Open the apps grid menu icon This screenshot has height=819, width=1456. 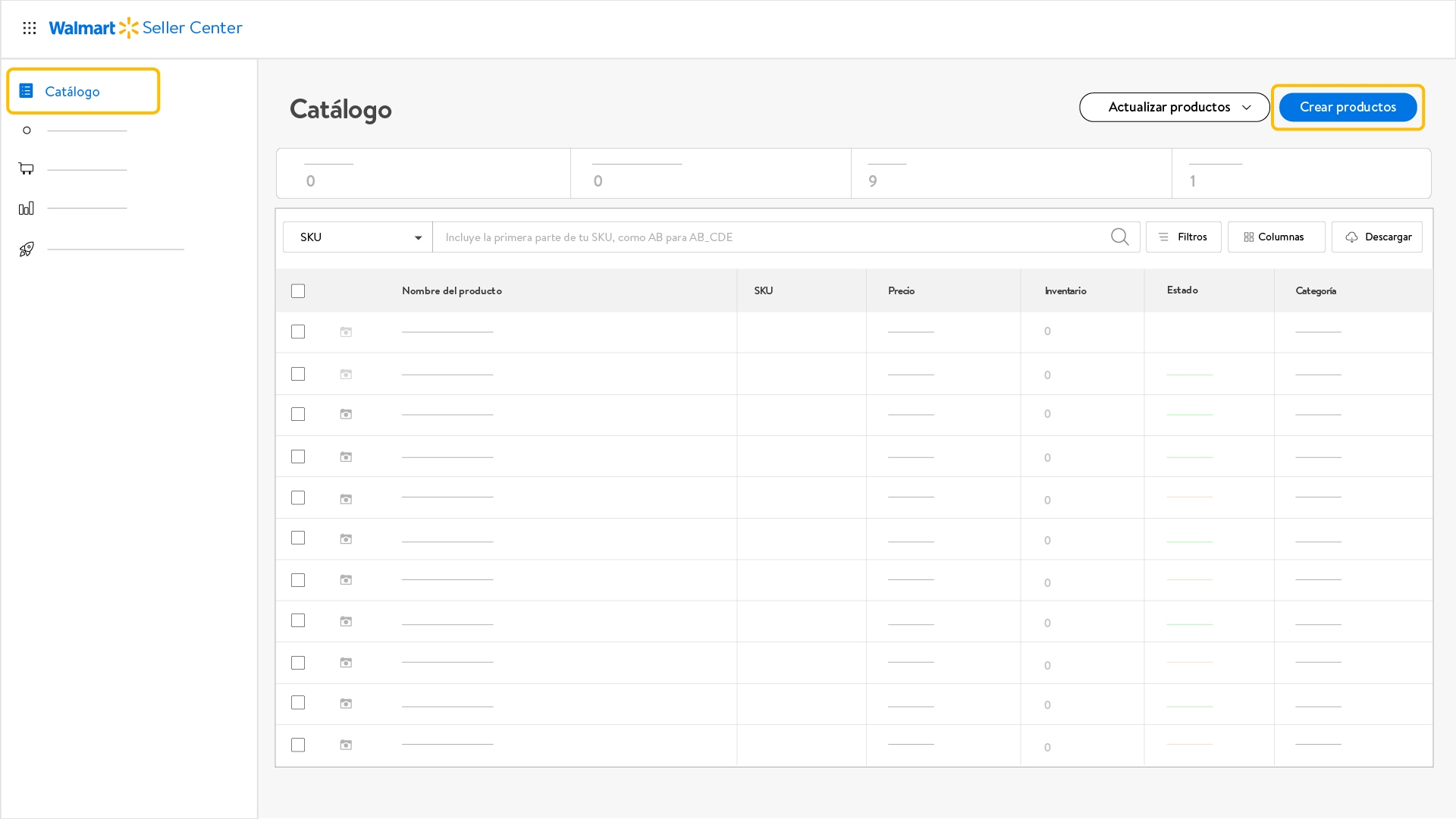(x=30, y=28)
